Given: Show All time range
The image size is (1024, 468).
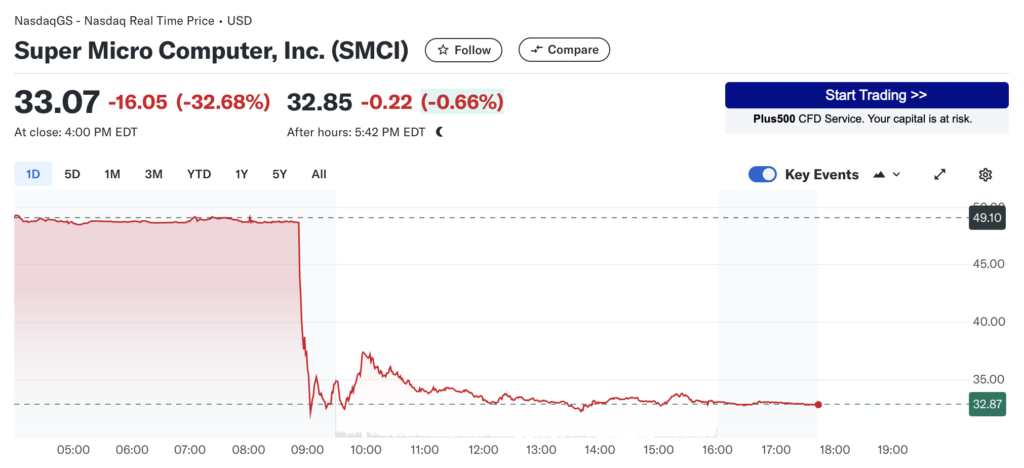Looking at the screenshot, I should tap(319, 174).
